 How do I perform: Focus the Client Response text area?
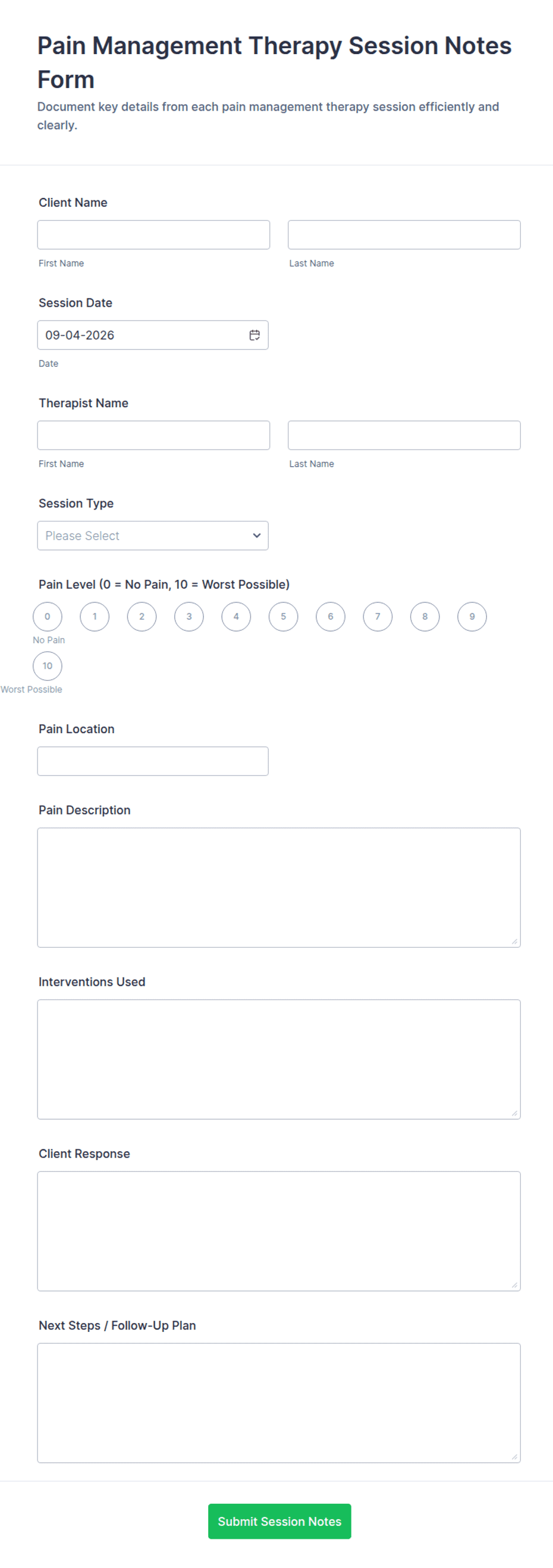(x=279, y=1231)
